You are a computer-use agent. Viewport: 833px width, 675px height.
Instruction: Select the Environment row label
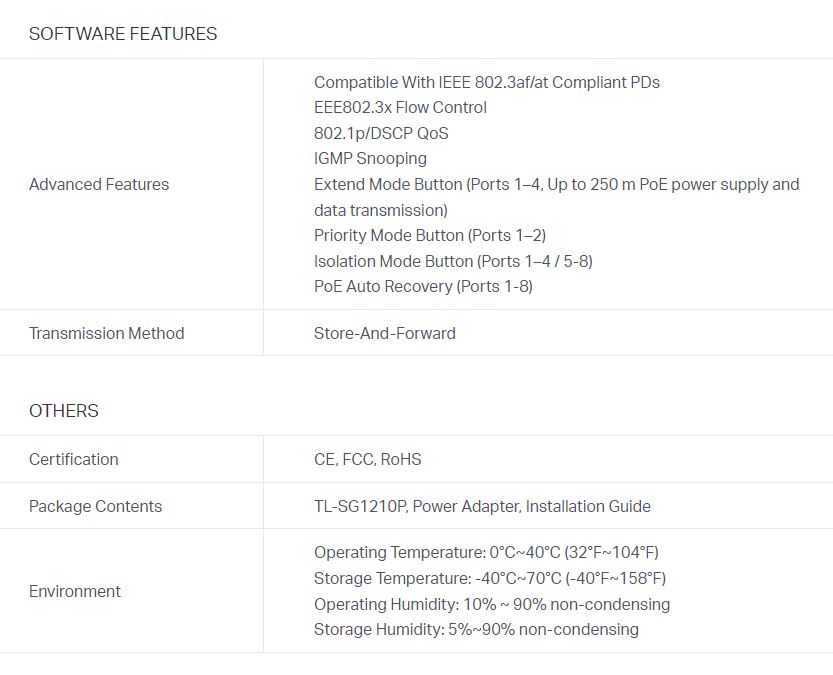pyautogui.click(x=75, y=591)
